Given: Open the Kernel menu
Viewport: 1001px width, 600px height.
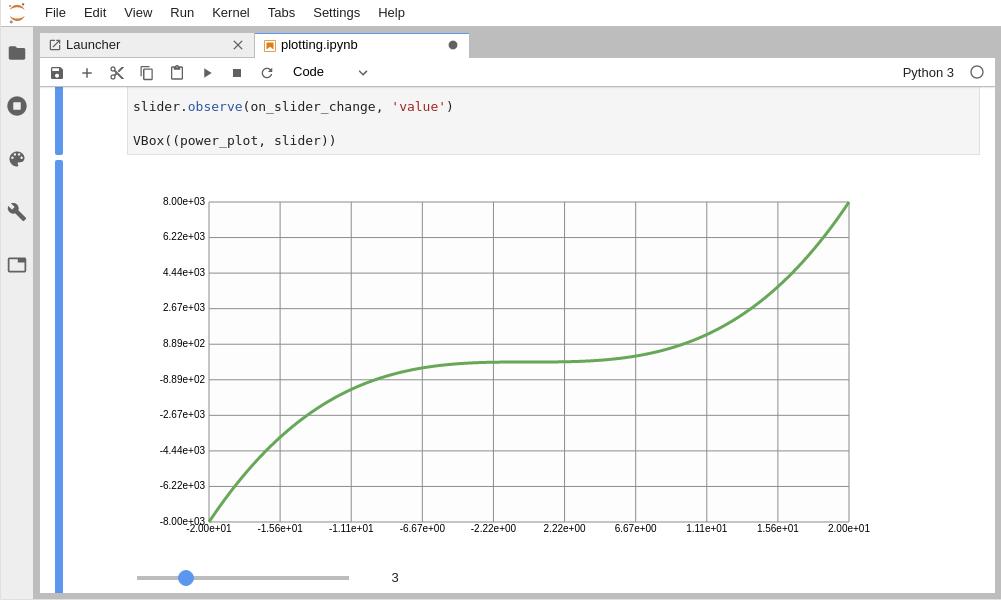Looking at the screenshot, I should coord(230,13).
